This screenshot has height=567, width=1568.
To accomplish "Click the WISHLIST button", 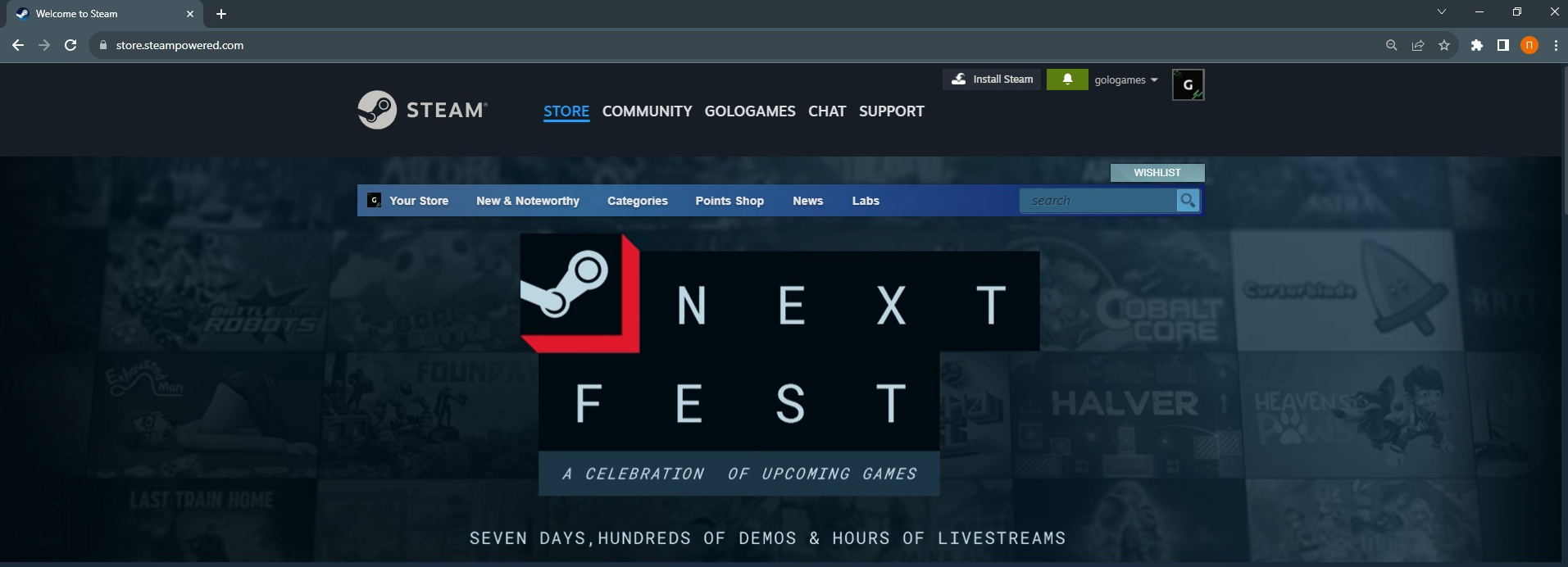I will coord(1157,172).
